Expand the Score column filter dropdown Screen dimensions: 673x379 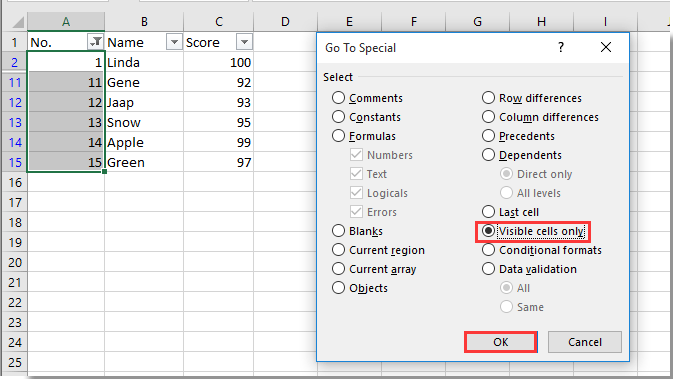pyautogui.click(x=244, y=42)
